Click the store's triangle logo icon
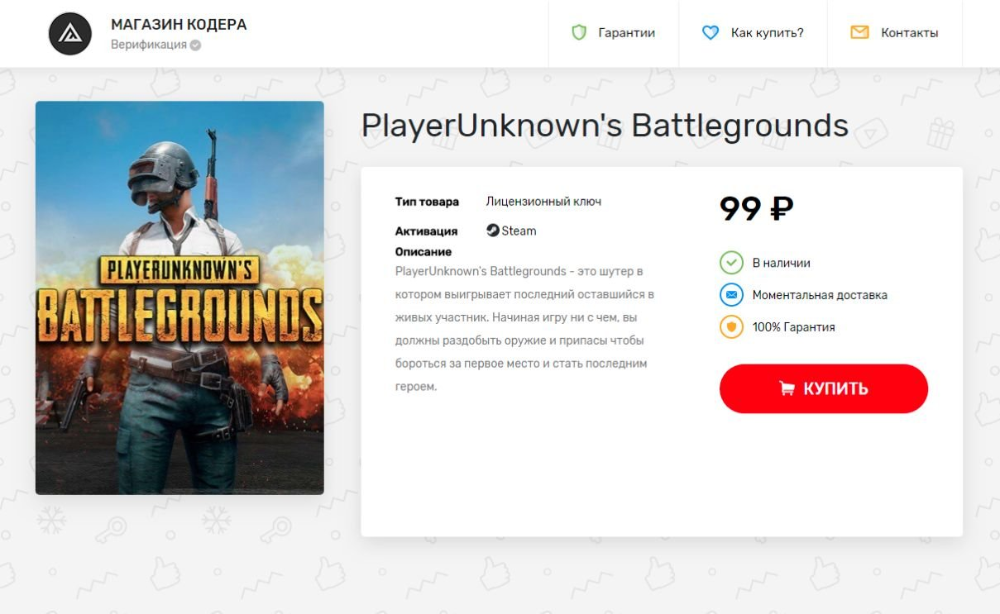The image size is (1000, 614). click(70, 34)
